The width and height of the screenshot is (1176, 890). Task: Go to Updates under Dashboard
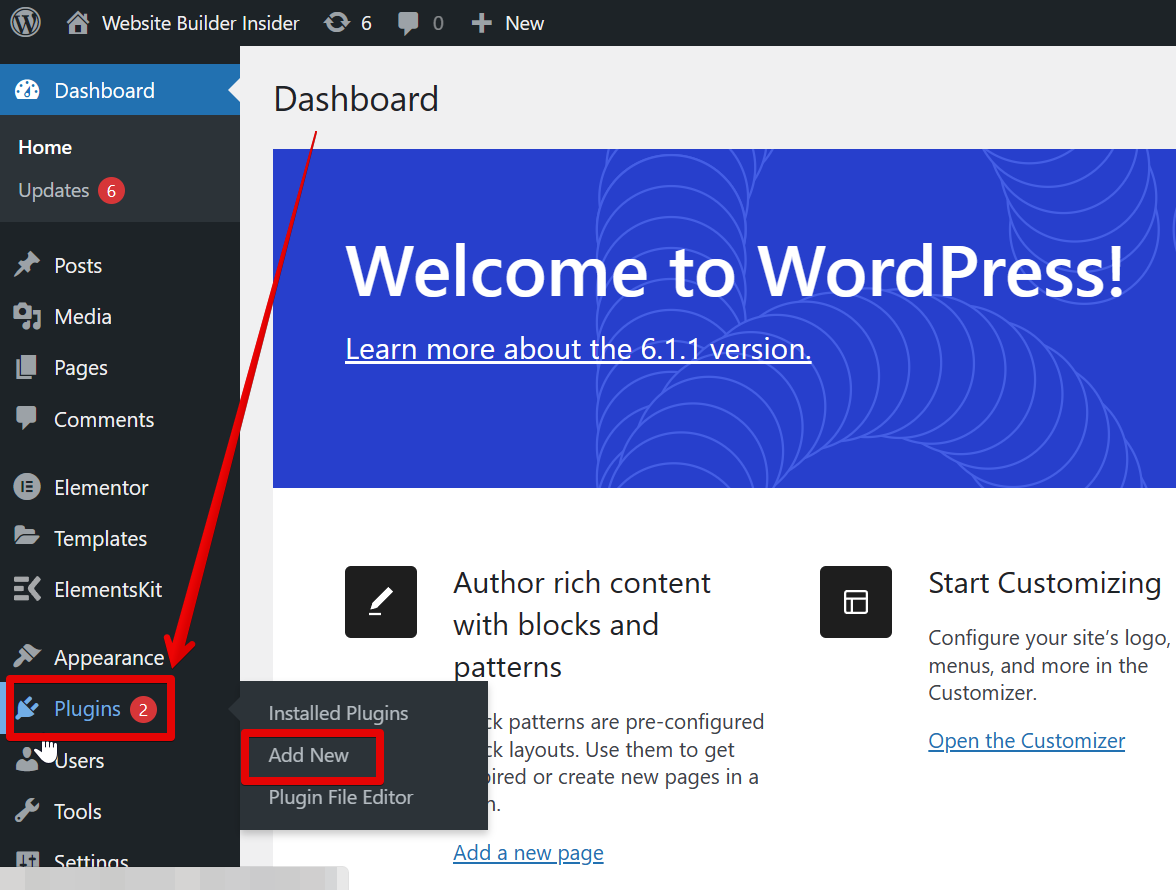54,190
